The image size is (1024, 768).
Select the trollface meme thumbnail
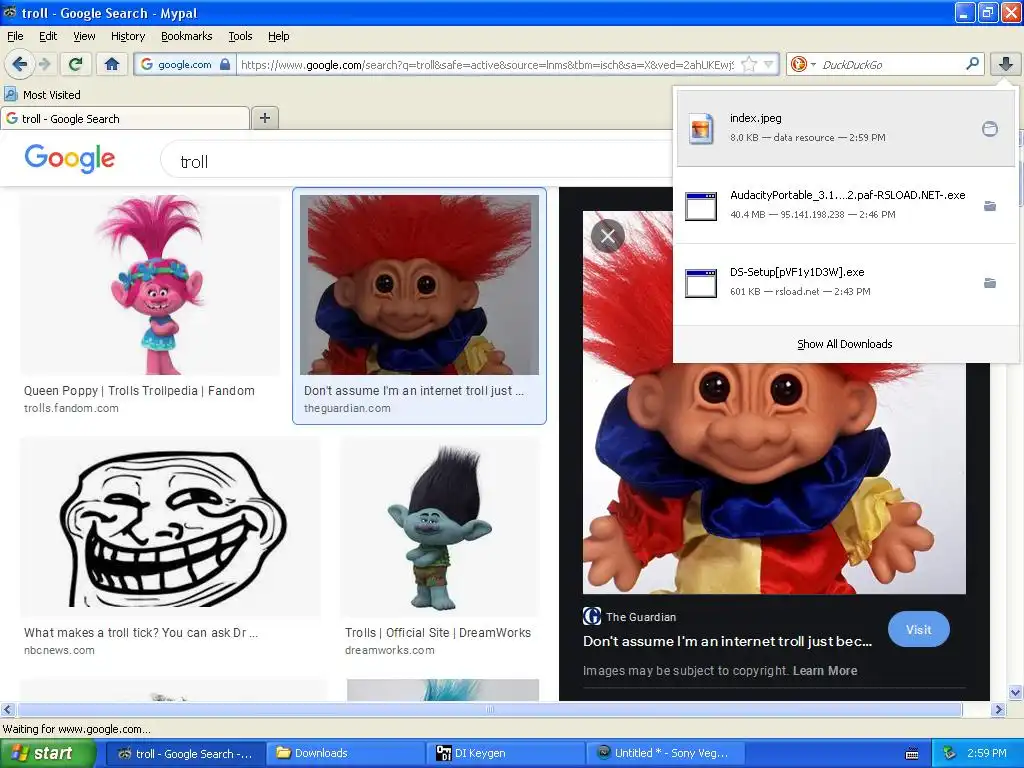tap(170, 526)
